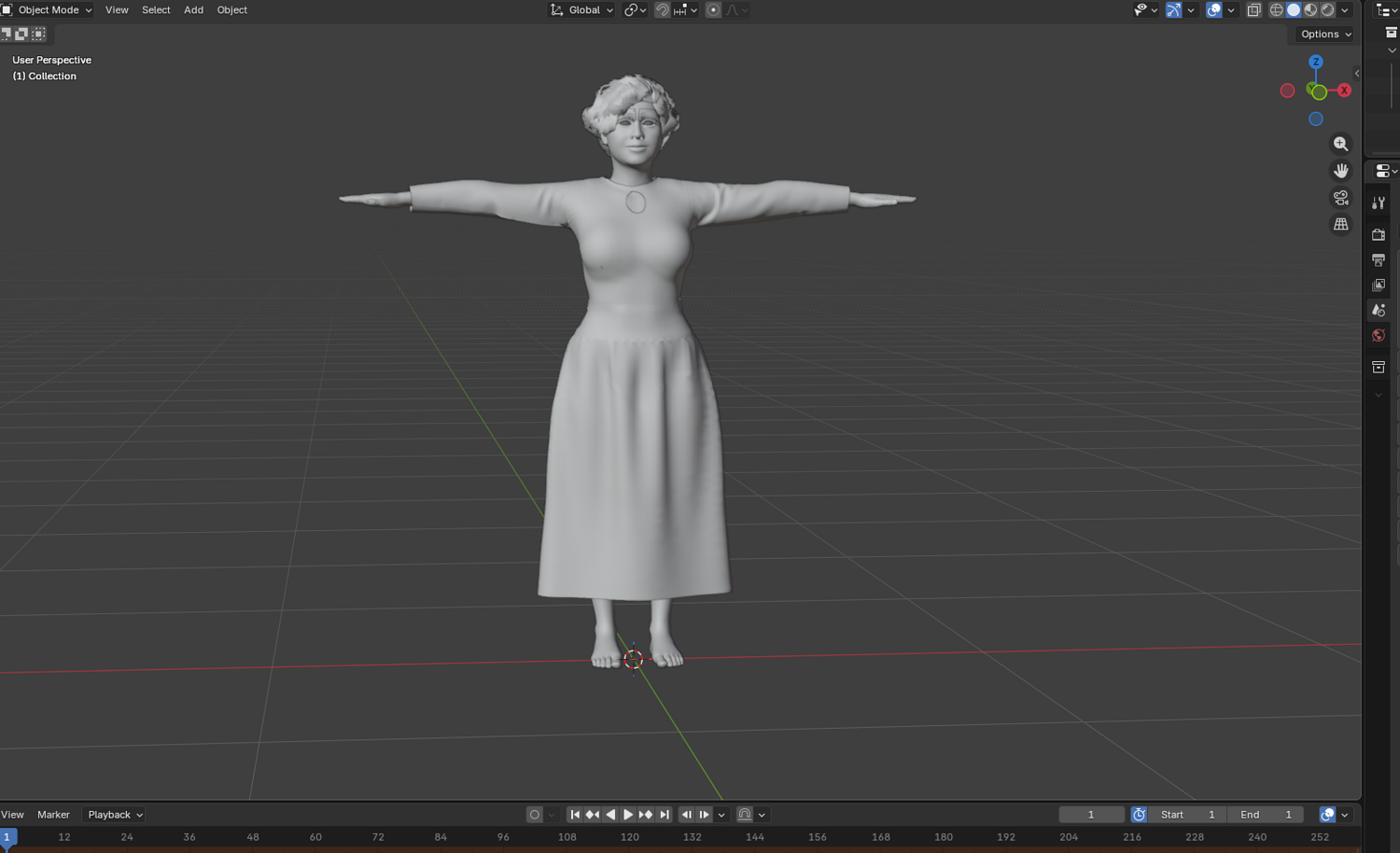Click the End frame field

point(1266,815)
